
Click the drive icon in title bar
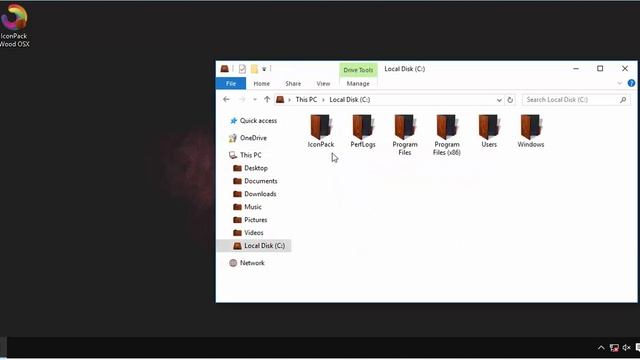[x=224, y=69]
